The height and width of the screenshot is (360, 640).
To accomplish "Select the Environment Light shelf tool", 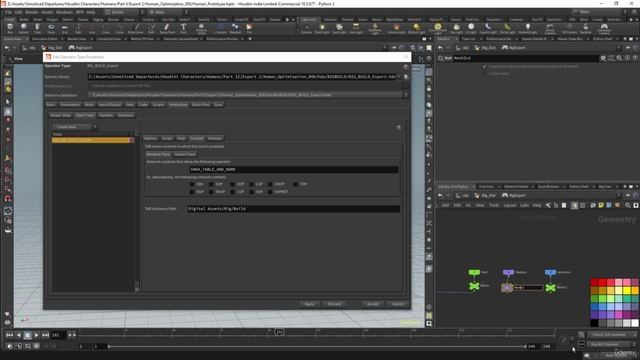I will point(438,29).
